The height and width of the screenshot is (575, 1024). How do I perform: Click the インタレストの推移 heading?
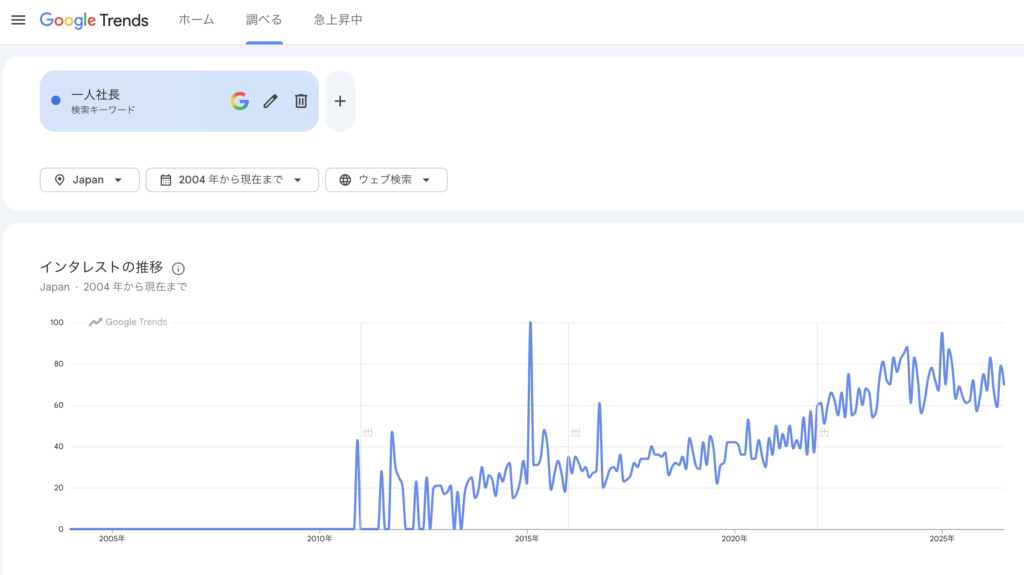(101, 267)
